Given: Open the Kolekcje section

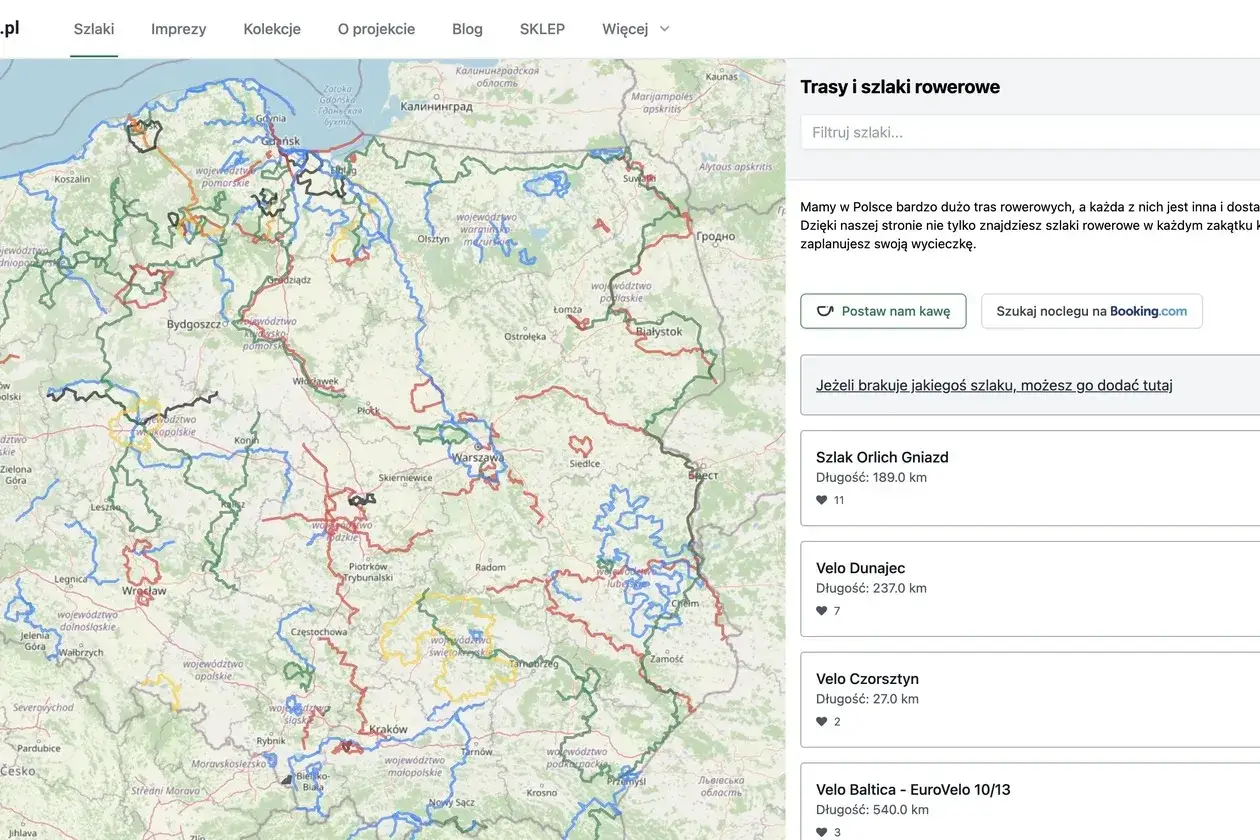Looking at the screenshot, I should (x=271, y=29).
